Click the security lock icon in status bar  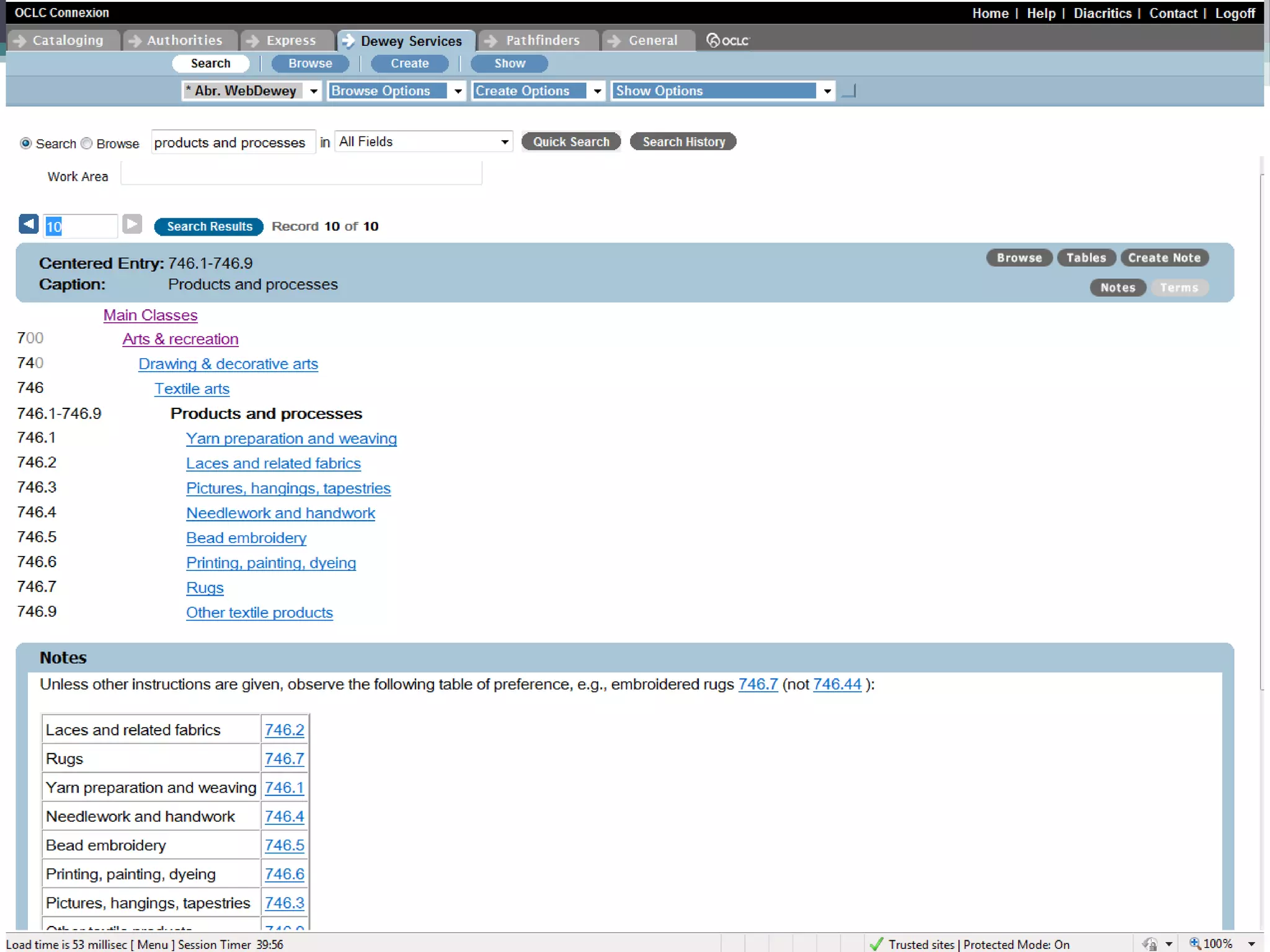(1150, 944)
